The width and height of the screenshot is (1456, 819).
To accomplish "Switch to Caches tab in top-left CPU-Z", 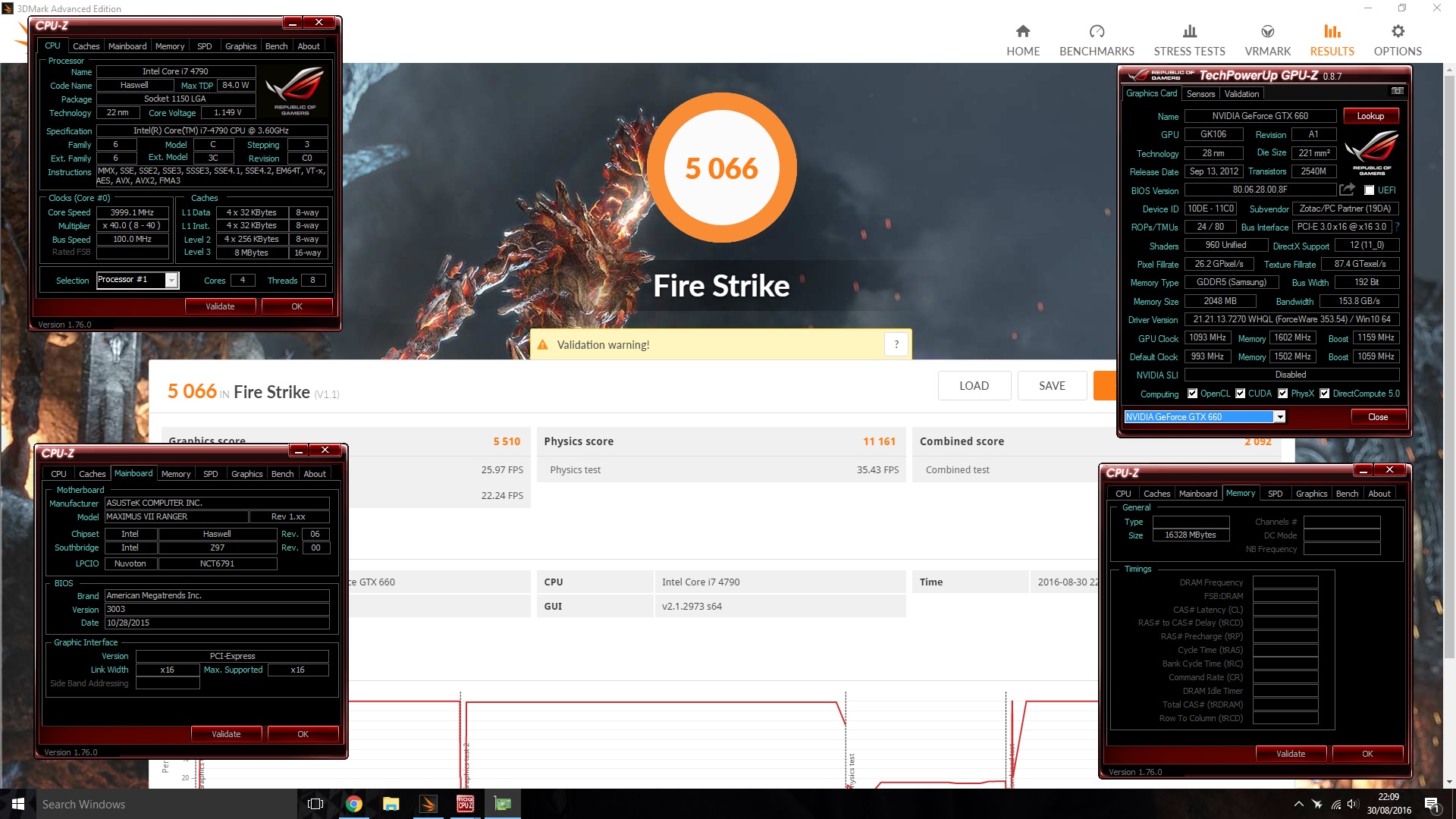I will pyautogui.click(x=86, y=46).
